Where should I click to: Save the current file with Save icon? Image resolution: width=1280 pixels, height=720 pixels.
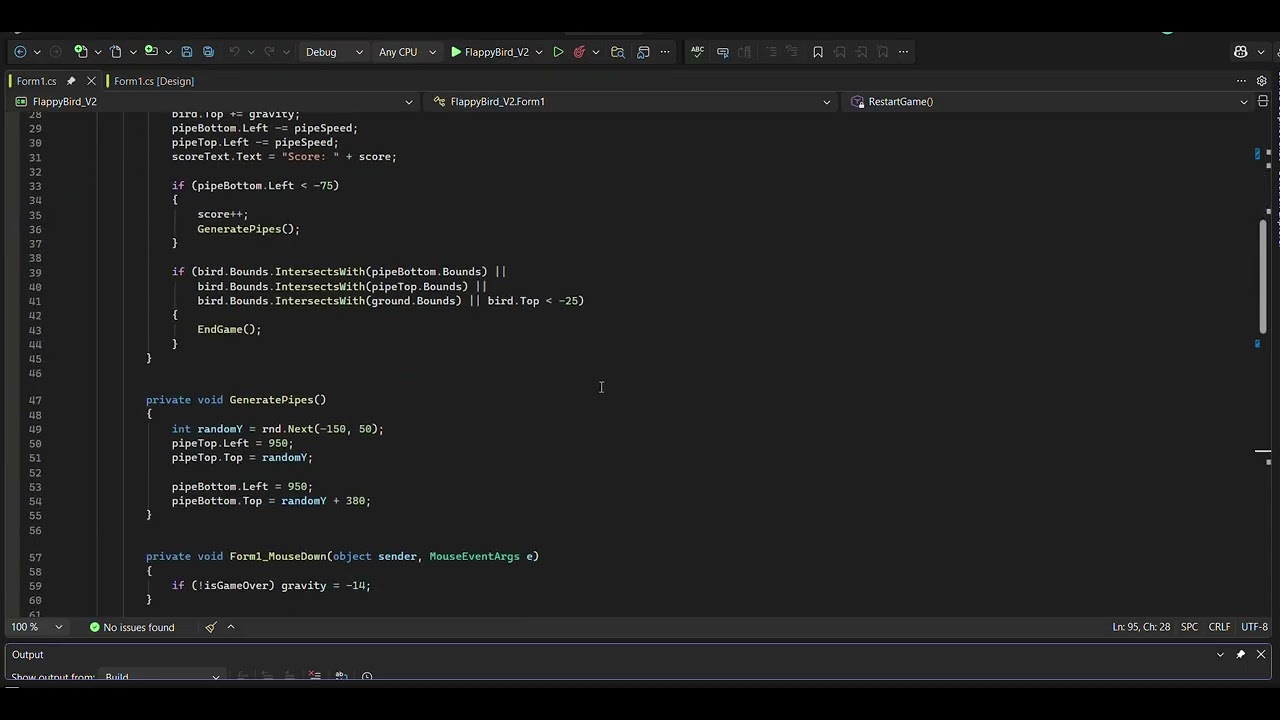pyautogui.click(x=186, y=52)
